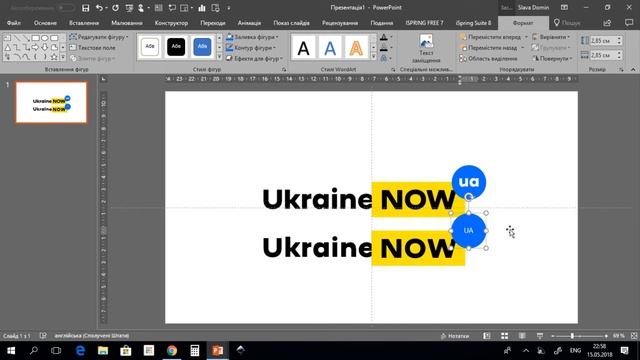The width and height of the screenshot is (640, 360).
Task: Click the touch/mouse mode hand icon
Action: 141,8
